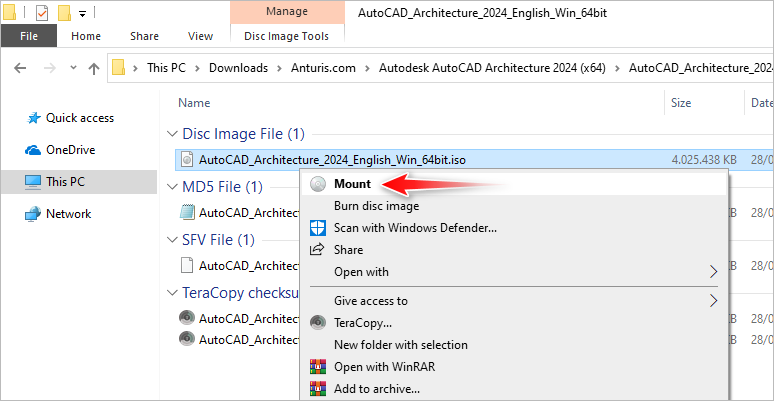Click the OneDrive cloud icon in sidebar

coord(32,150)
